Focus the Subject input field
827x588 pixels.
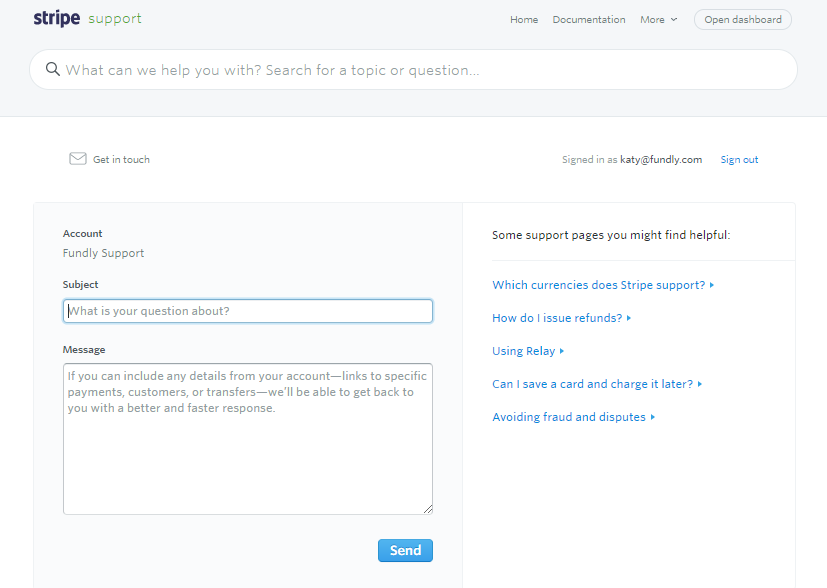pos(248,311)
